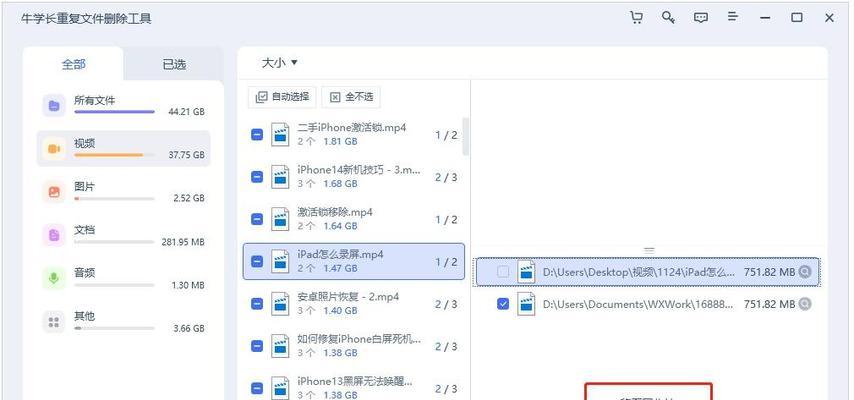Click video file icon in Desktop path row
The height and width of the screenshot is (400, 854).
click(526, 271)
